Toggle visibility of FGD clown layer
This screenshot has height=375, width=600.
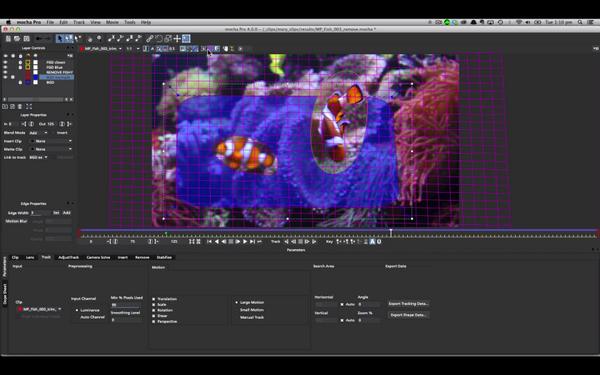coord(5,62)
